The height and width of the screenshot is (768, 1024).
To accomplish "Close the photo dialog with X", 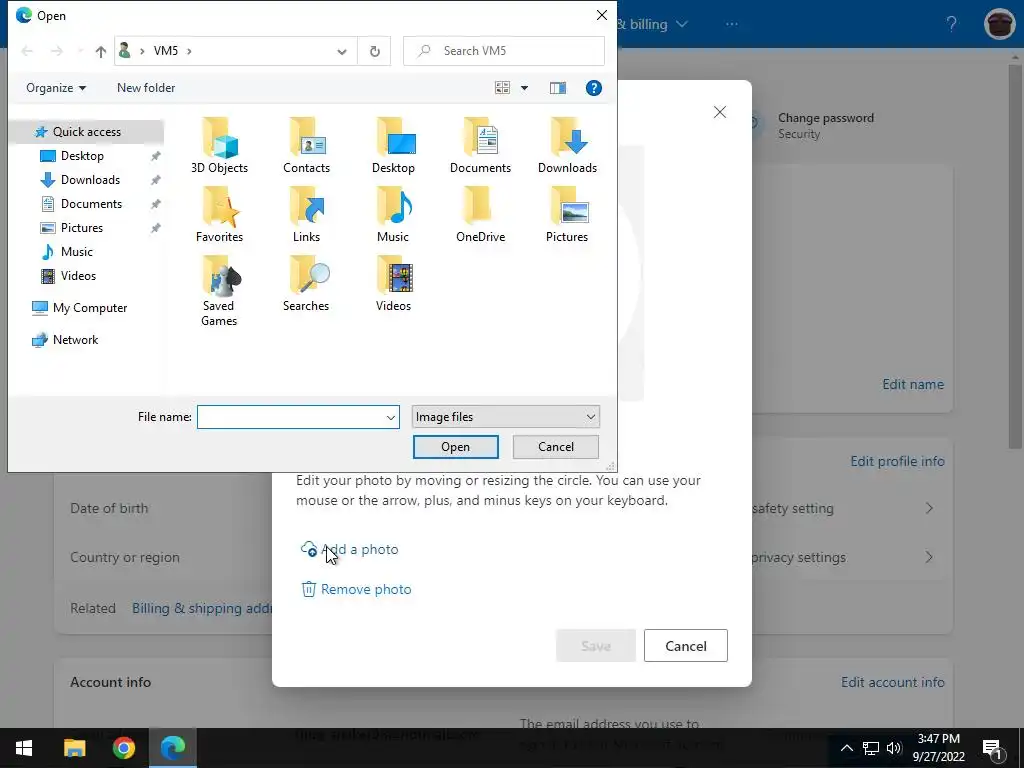I will (720, 112).
